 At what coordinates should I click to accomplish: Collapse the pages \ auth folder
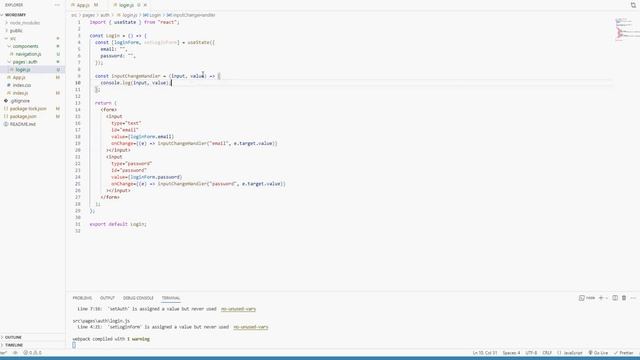tap(24, 62)
